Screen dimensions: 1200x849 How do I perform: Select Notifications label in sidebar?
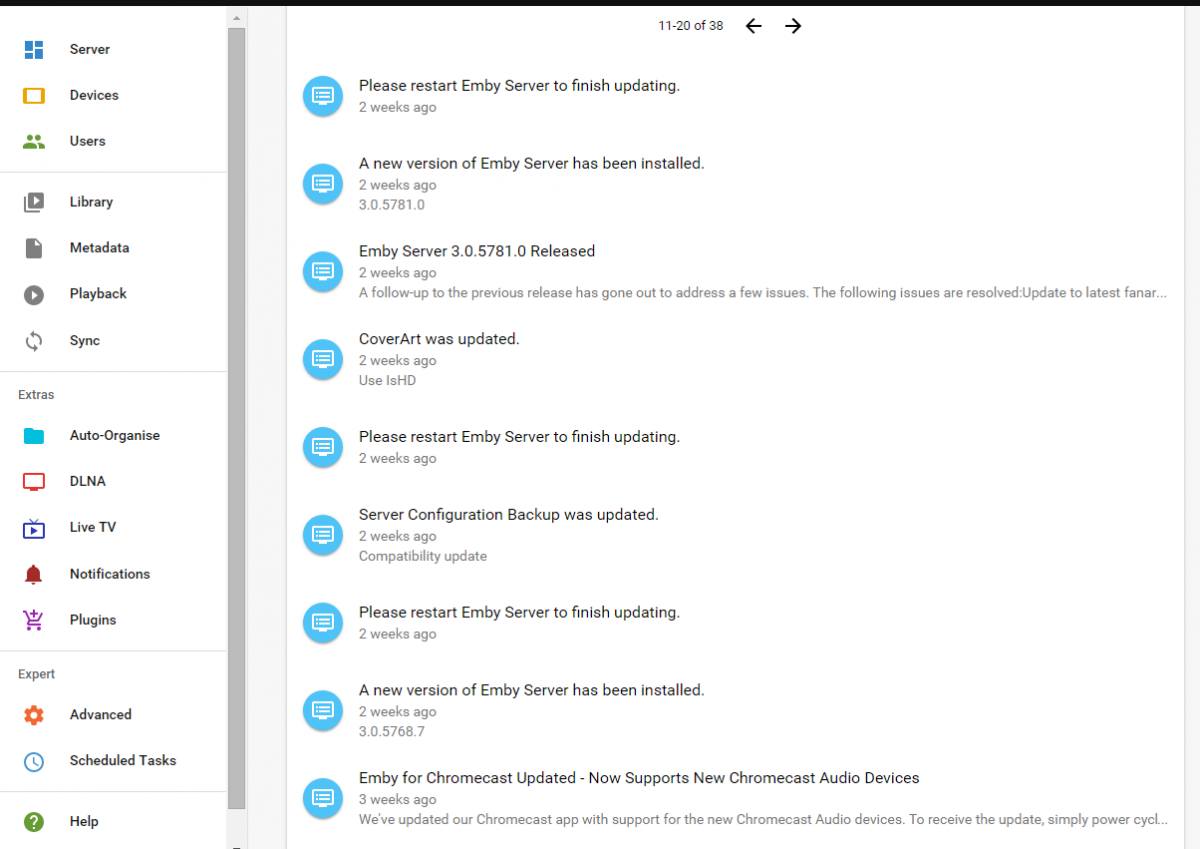110,574
